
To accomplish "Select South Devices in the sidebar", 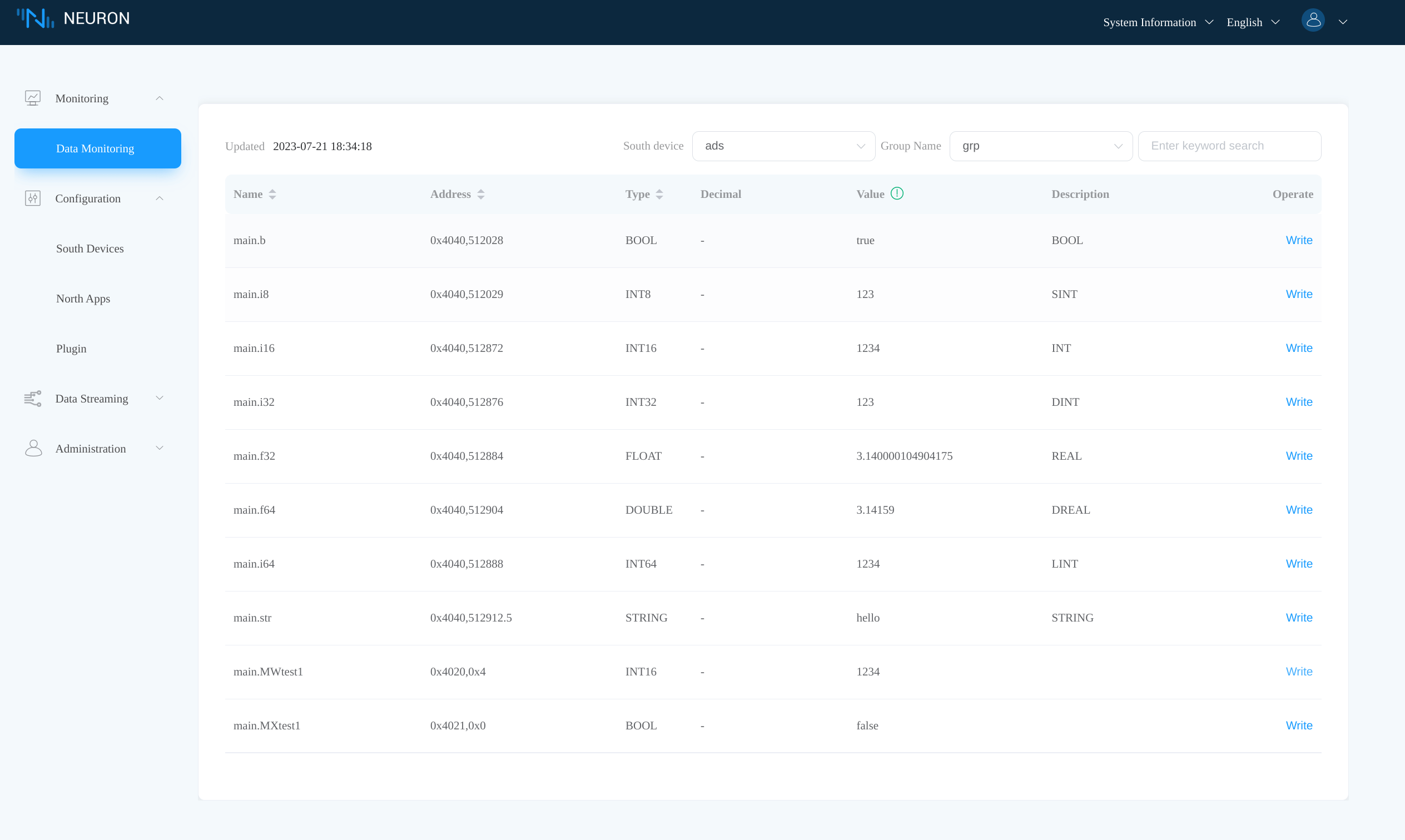I will pyautogui.click(x=90, y=248).
